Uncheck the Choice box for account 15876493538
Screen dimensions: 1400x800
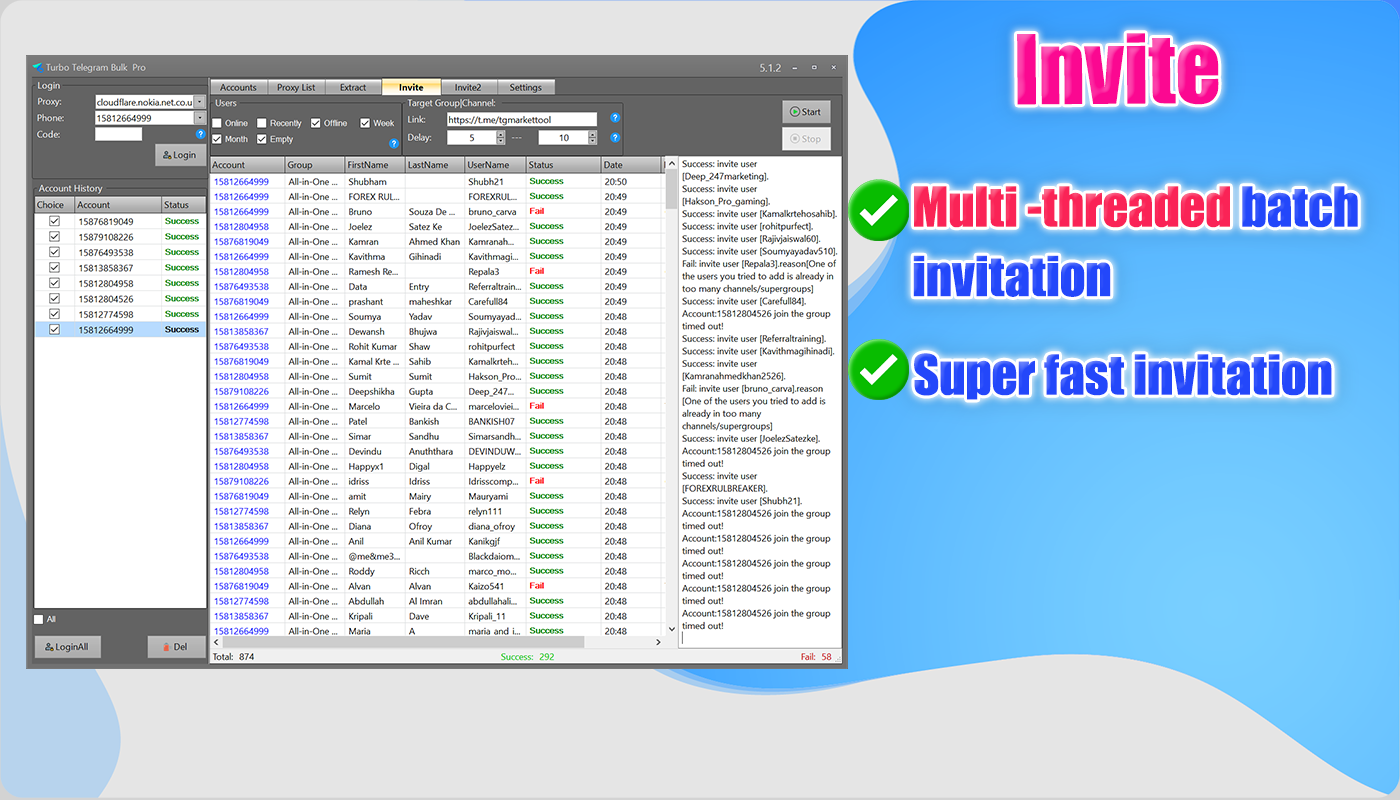55,252
